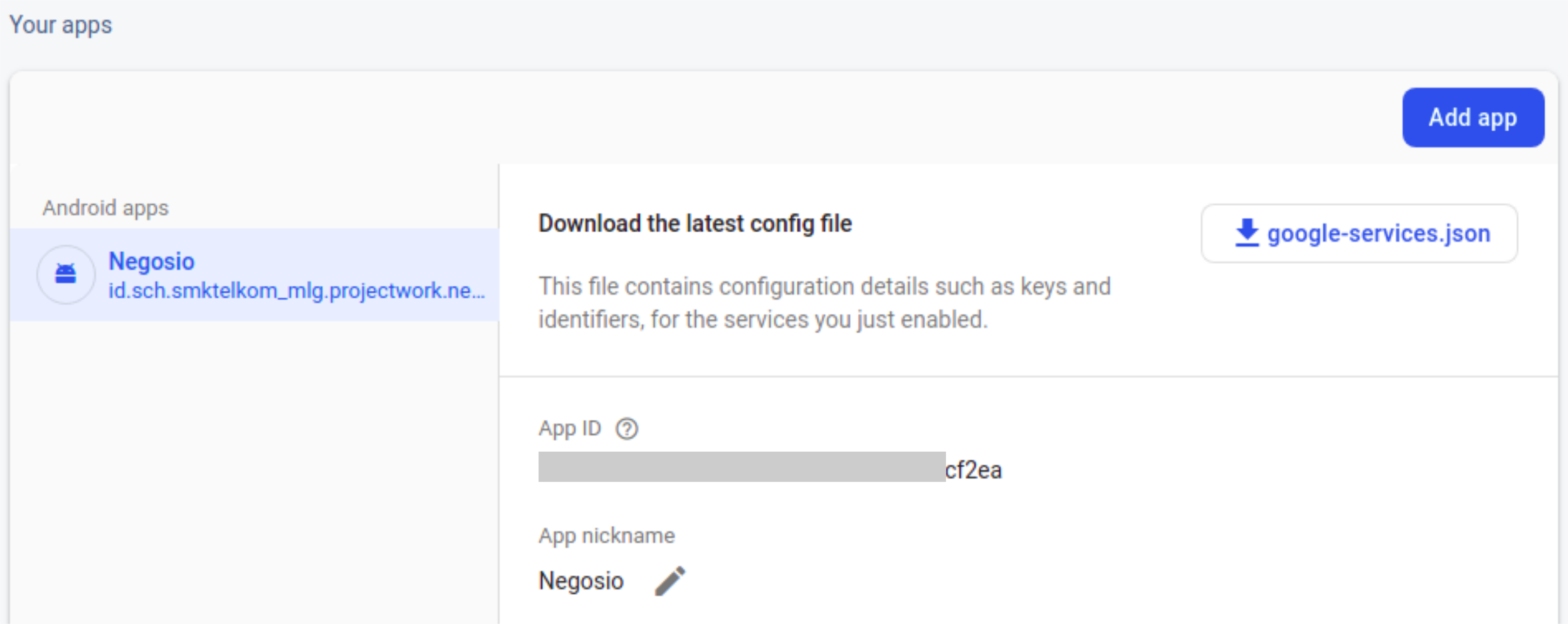Click the Negosio nickname text
Viewport: 1568px width, 624px height.
click(581, 581)
